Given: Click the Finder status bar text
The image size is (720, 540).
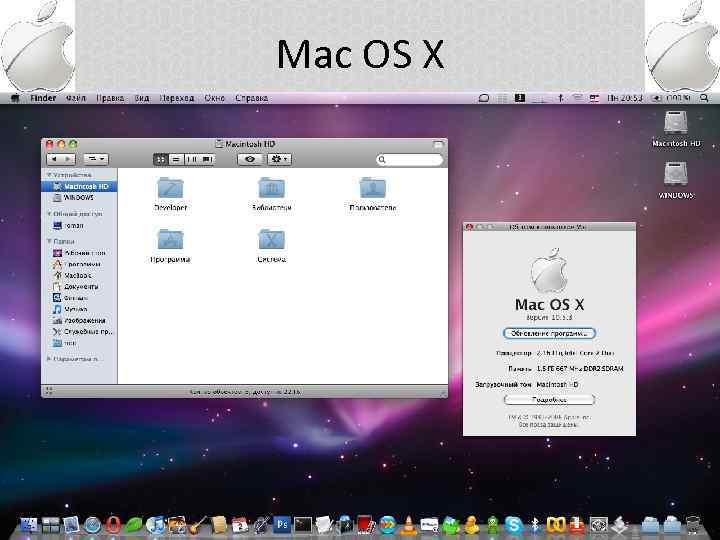Looking at the screenshot, I should (245, 392).
